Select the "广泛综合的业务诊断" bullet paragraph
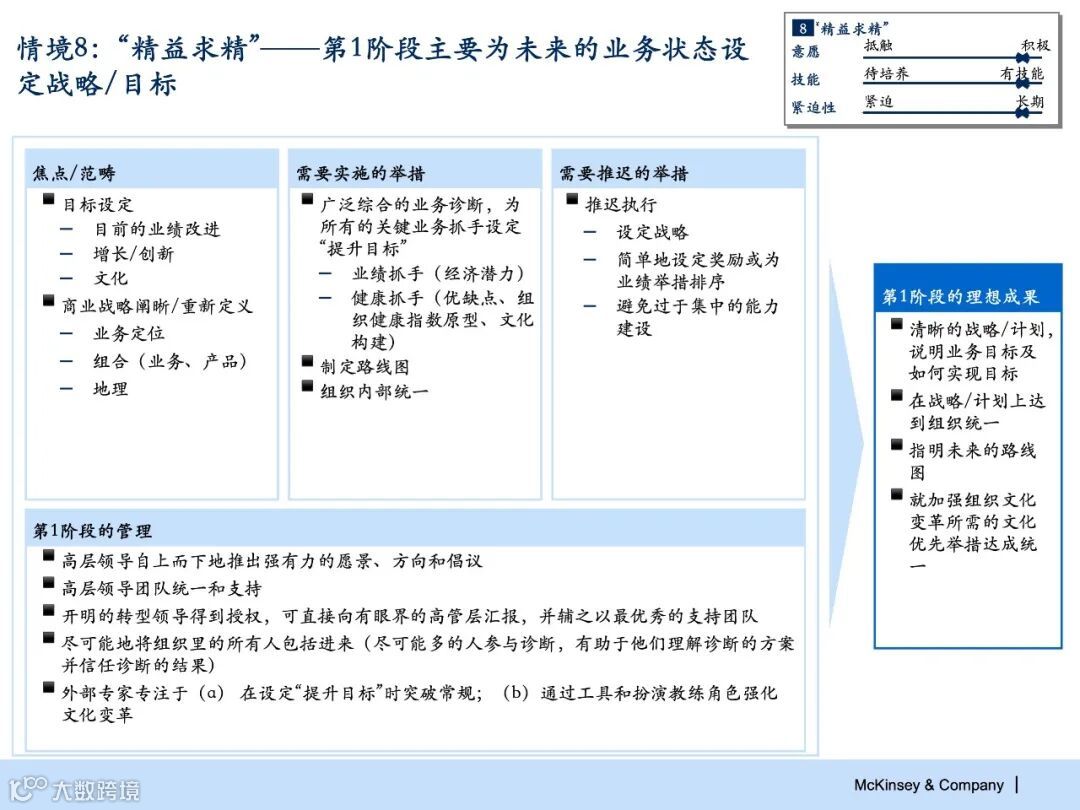 click(x=420, y=227)
